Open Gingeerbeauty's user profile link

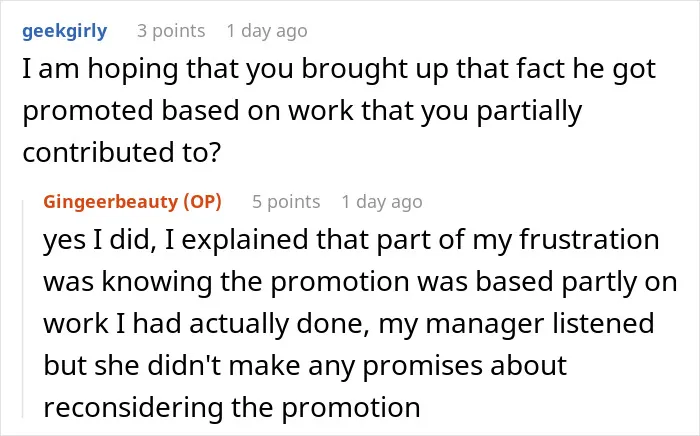pyautogui.click(x=112, y=202)
